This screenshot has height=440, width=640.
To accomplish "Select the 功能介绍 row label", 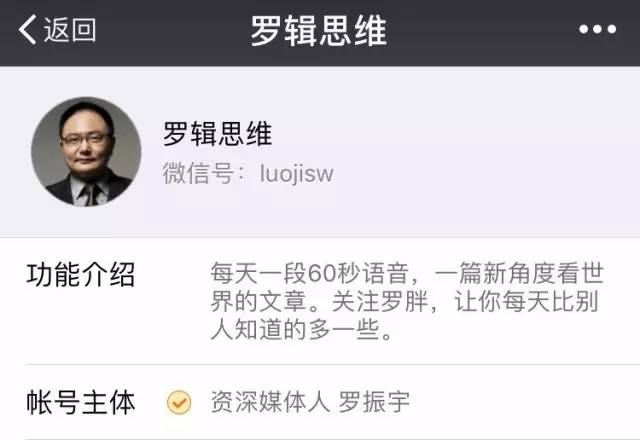I will (80, 274).
